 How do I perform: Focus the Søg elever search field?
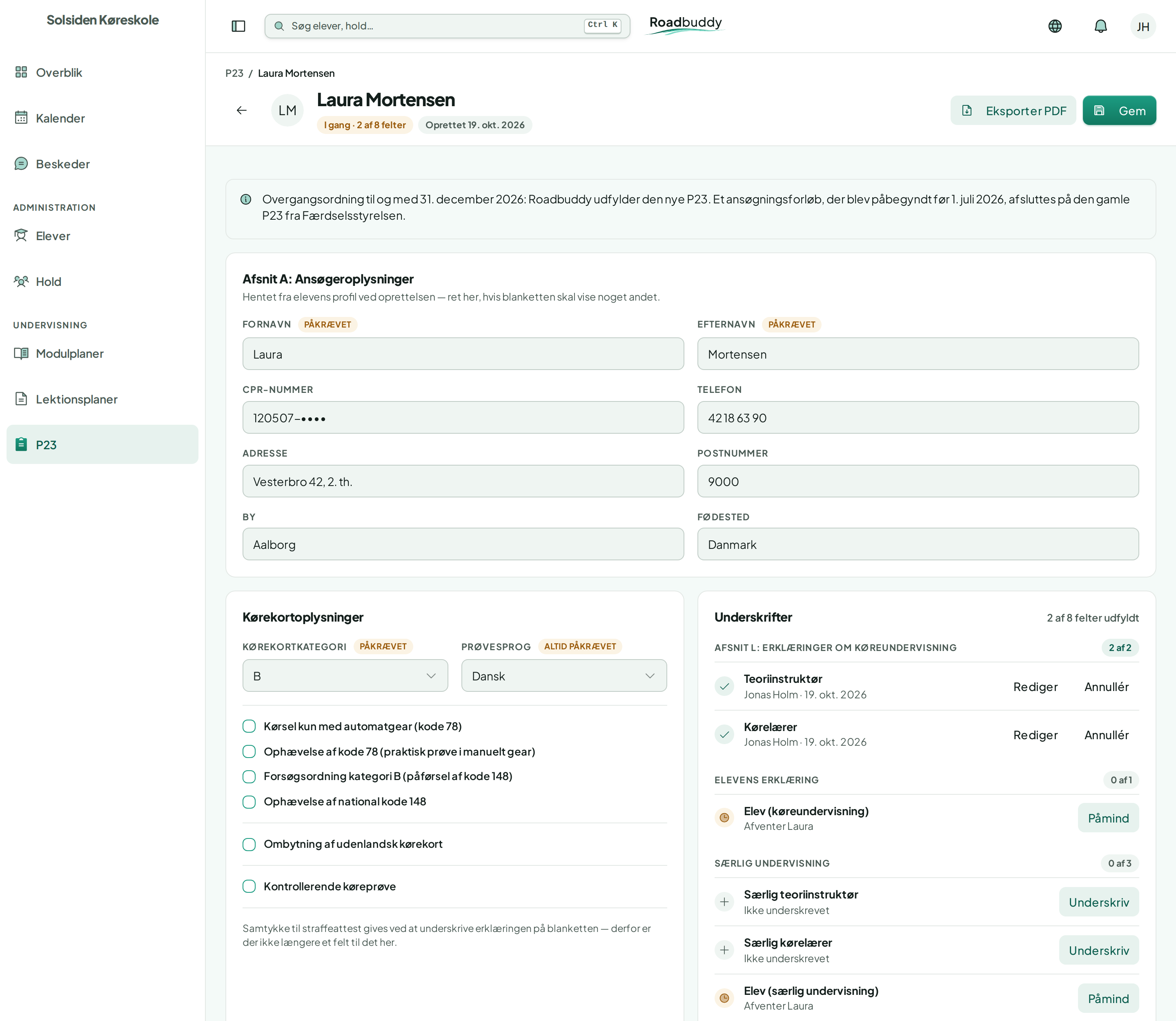coord(447,26)
